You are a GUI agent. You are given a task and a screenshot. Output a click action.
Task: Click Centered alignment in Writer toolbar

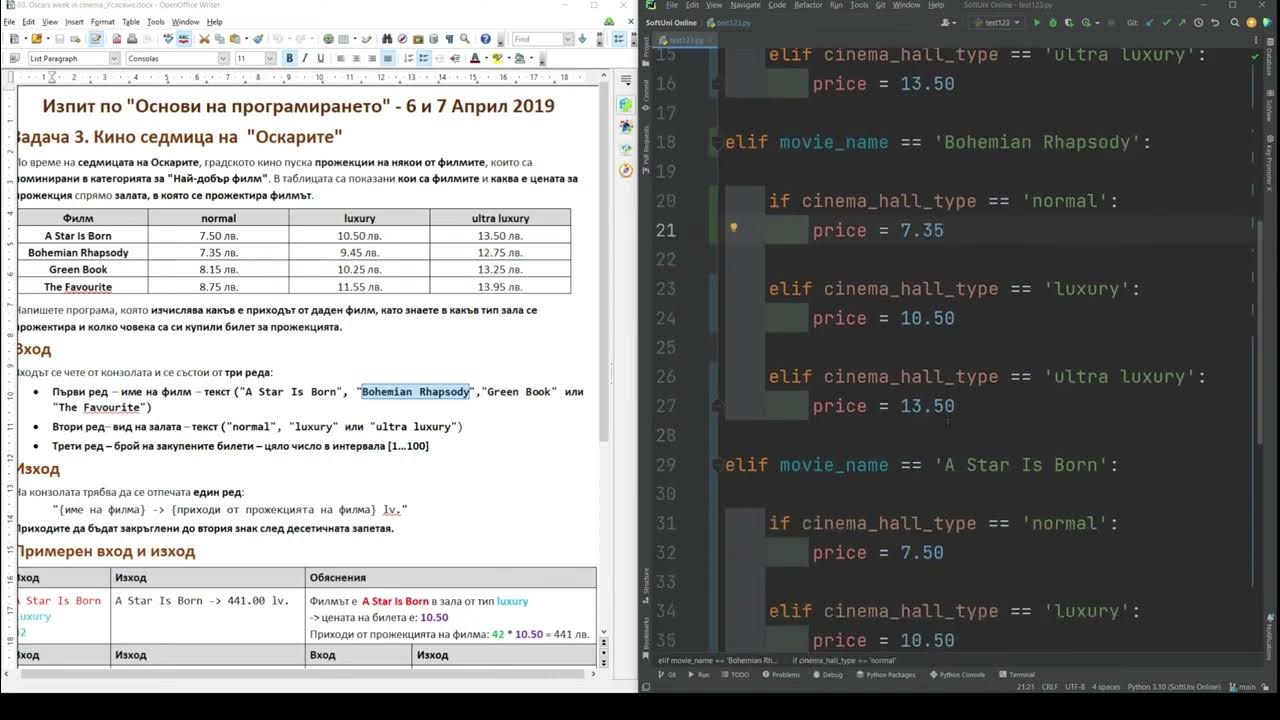pyautogui.click(x=356, y=58)
